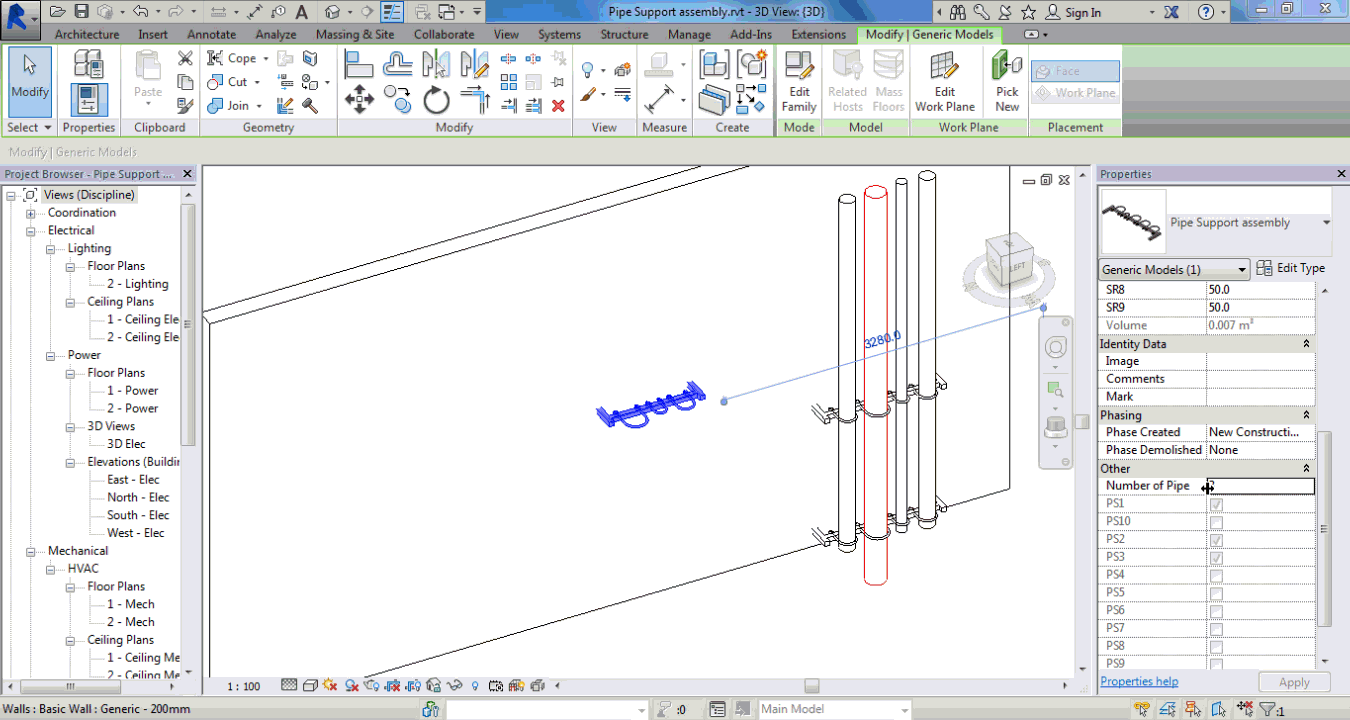Select the Align tool in Modify panel
The width and height of the screenshot is (1350, 720).
[x=360, y=65]
